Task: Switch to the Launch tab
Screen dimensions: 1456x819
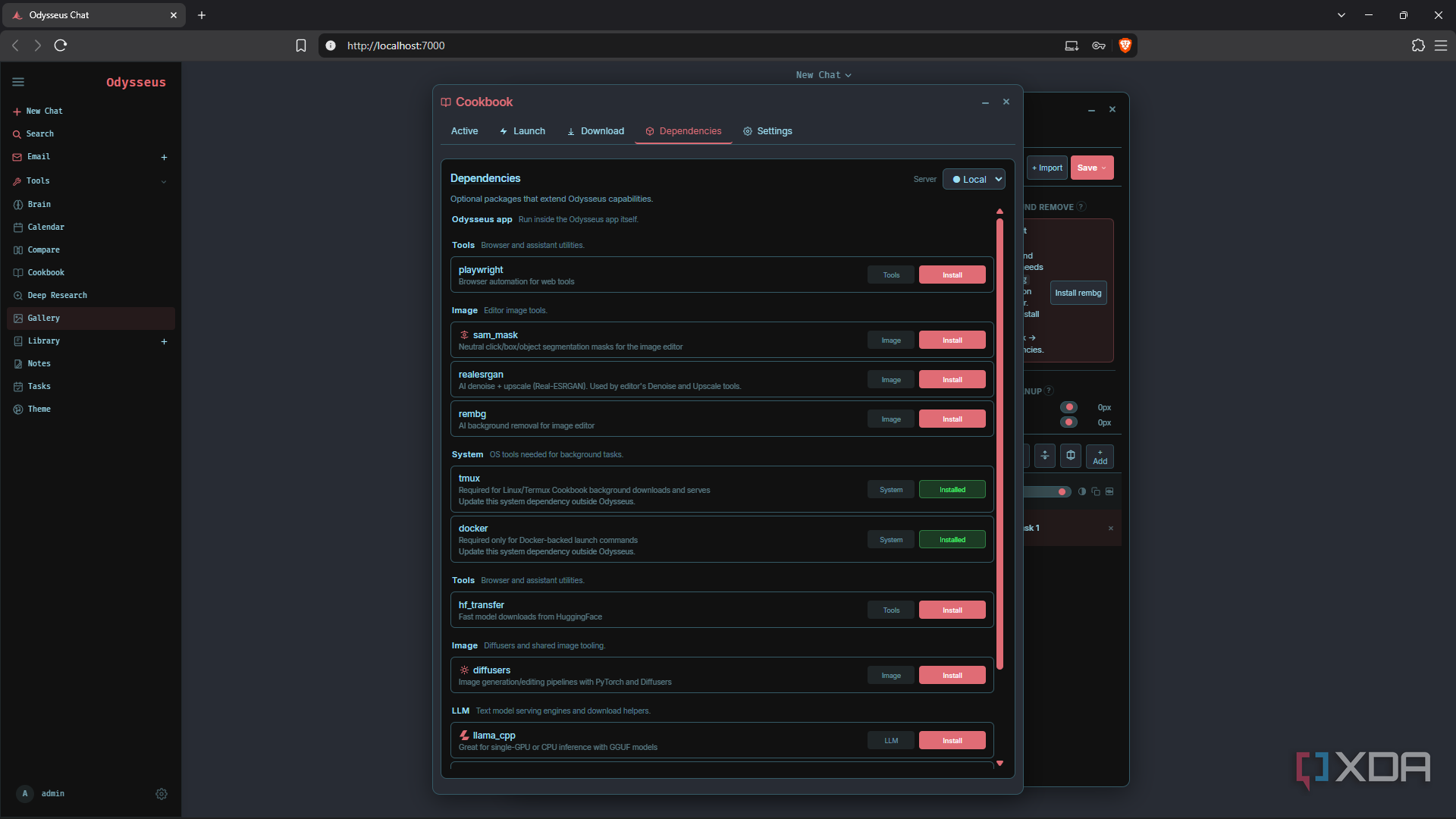Action: 522,131
